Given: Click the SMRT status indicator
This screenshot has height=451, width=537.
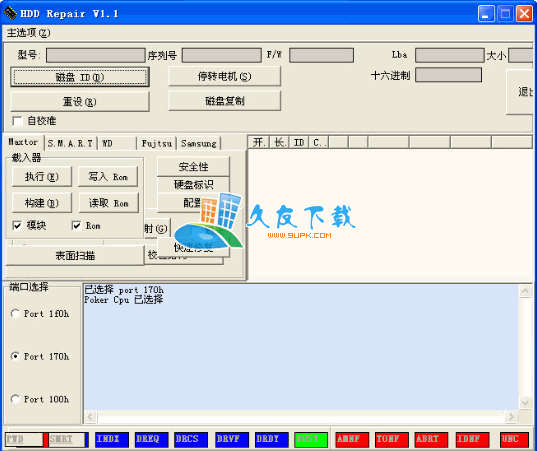Looking at the screenshot, I should pyautogui.click(x=67, y=439).
